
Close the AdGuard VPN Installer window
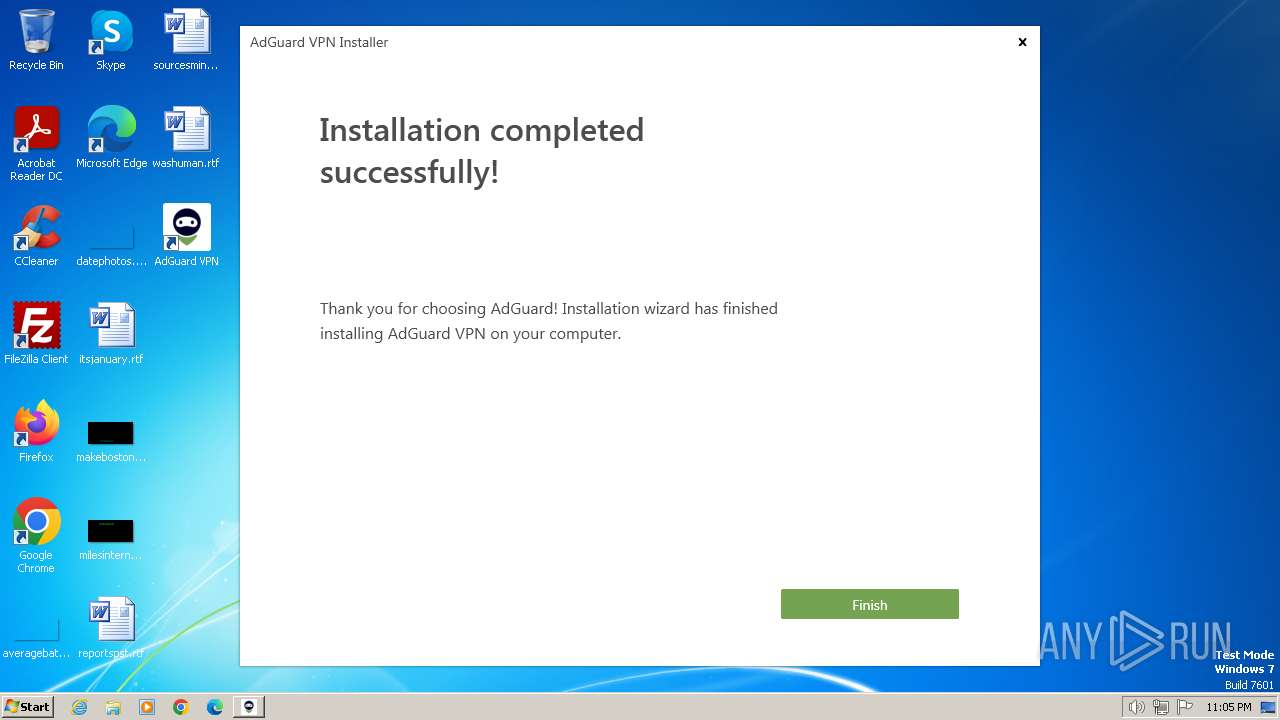(x=1022, y=42)
